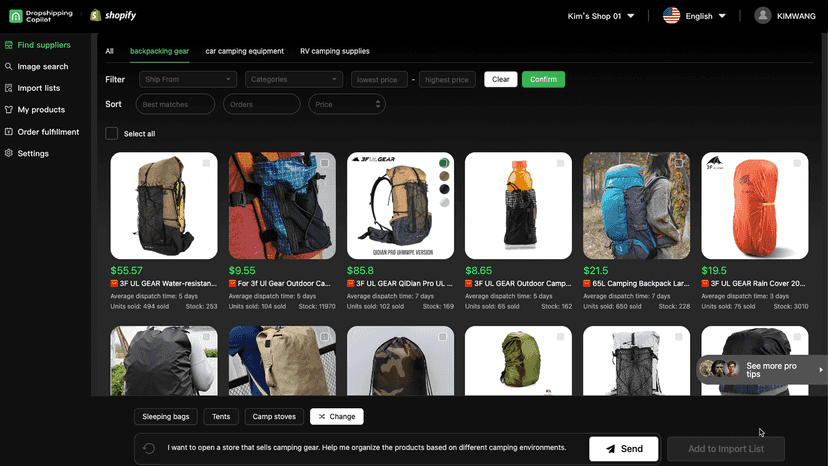Screen dimensions: 828x466
Task: Select the camouflage drawstring bag card checkbox
Action: [x=443, y=337]
